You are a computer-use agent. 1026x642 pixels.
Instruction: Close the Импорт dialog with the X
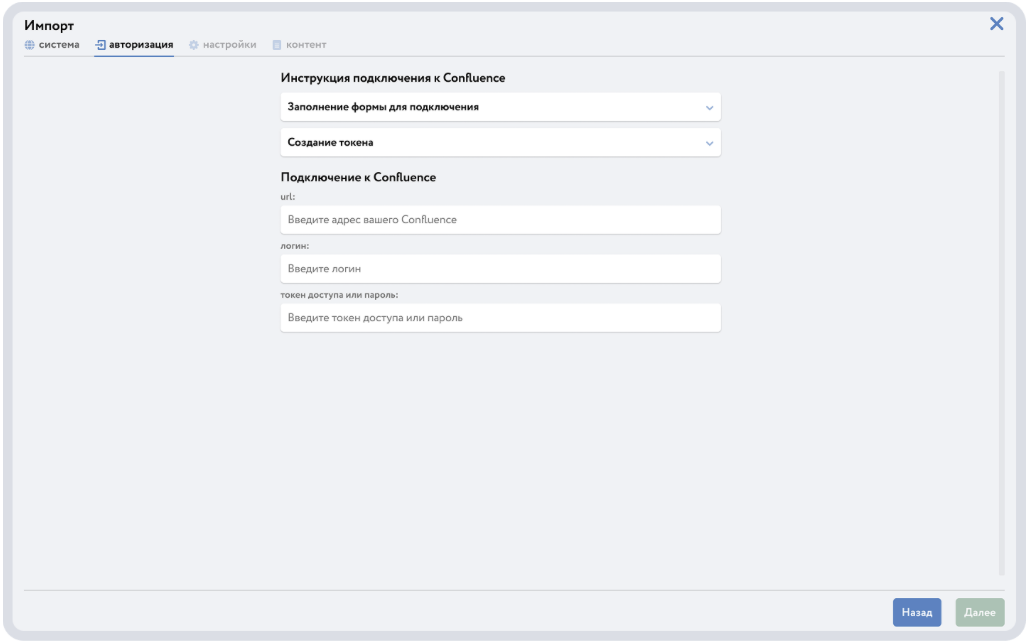click(996, 24)
